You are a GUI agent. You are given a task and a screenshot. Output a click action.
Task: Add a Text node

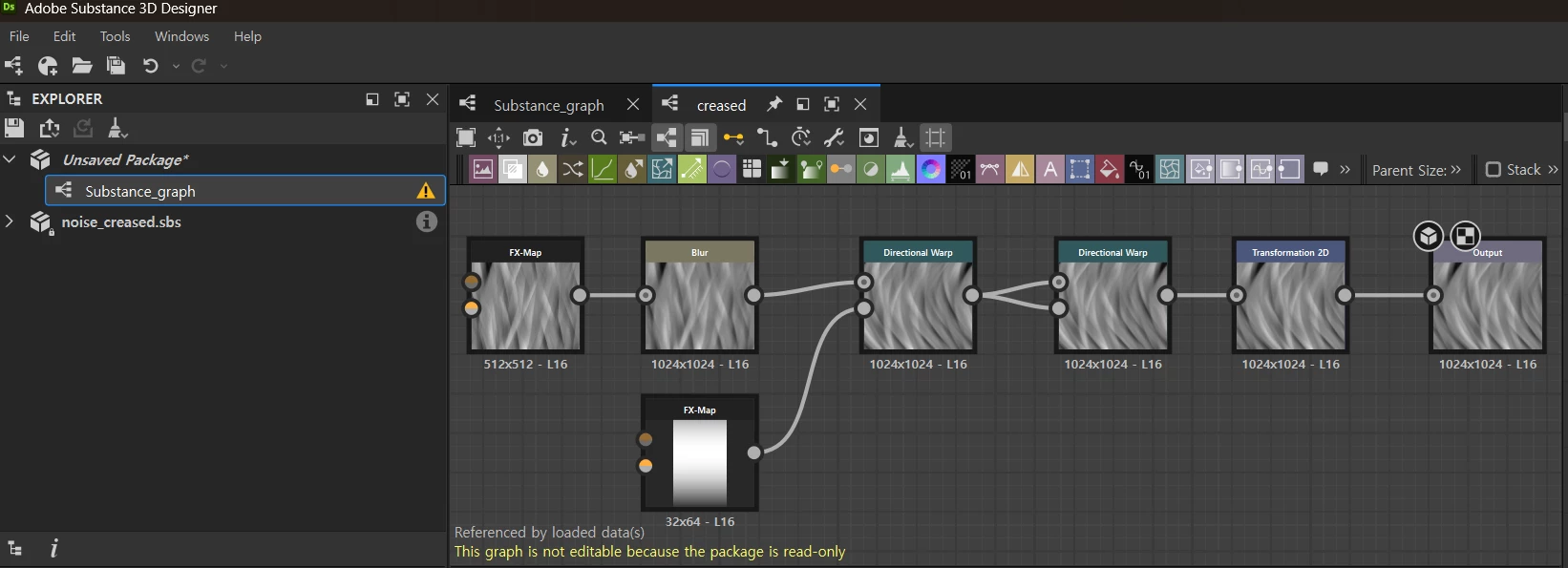click(1049, 170)
